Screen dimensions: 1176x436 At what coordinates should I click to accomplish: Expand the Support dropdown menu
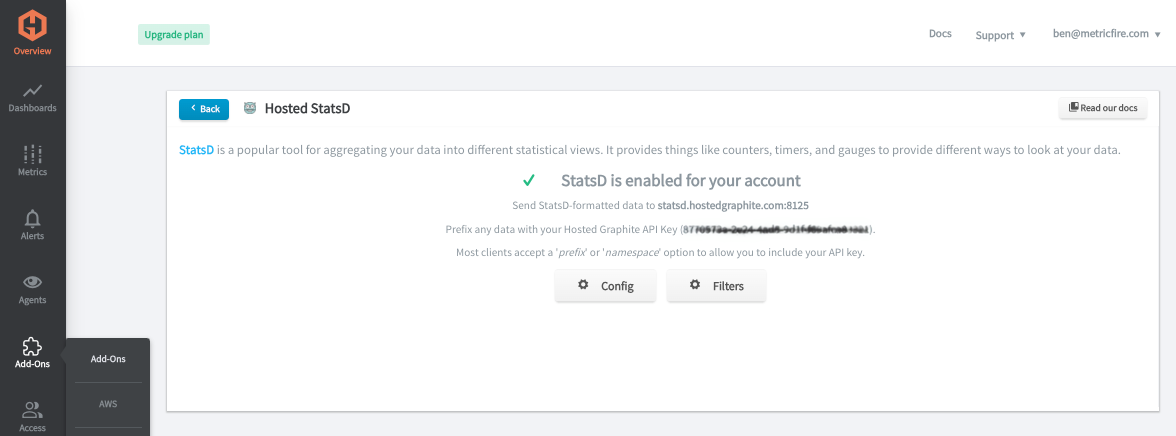tap(1000, 35)
